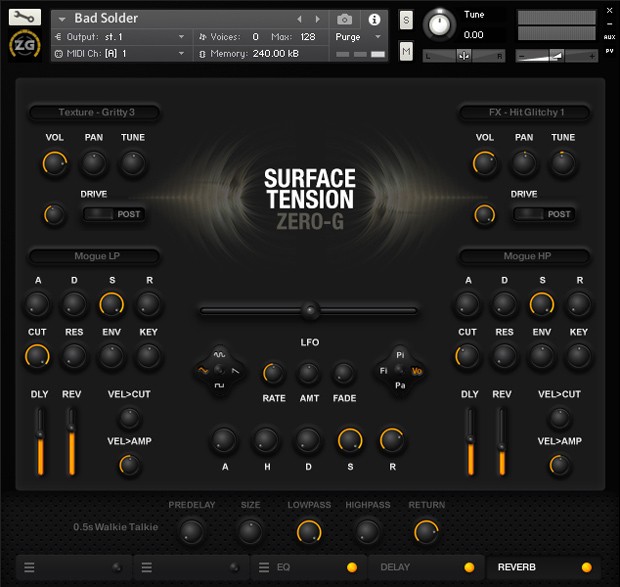
Task: Open FX - Hit Glitchy 1 sample selector
Action: pos(524,112)
